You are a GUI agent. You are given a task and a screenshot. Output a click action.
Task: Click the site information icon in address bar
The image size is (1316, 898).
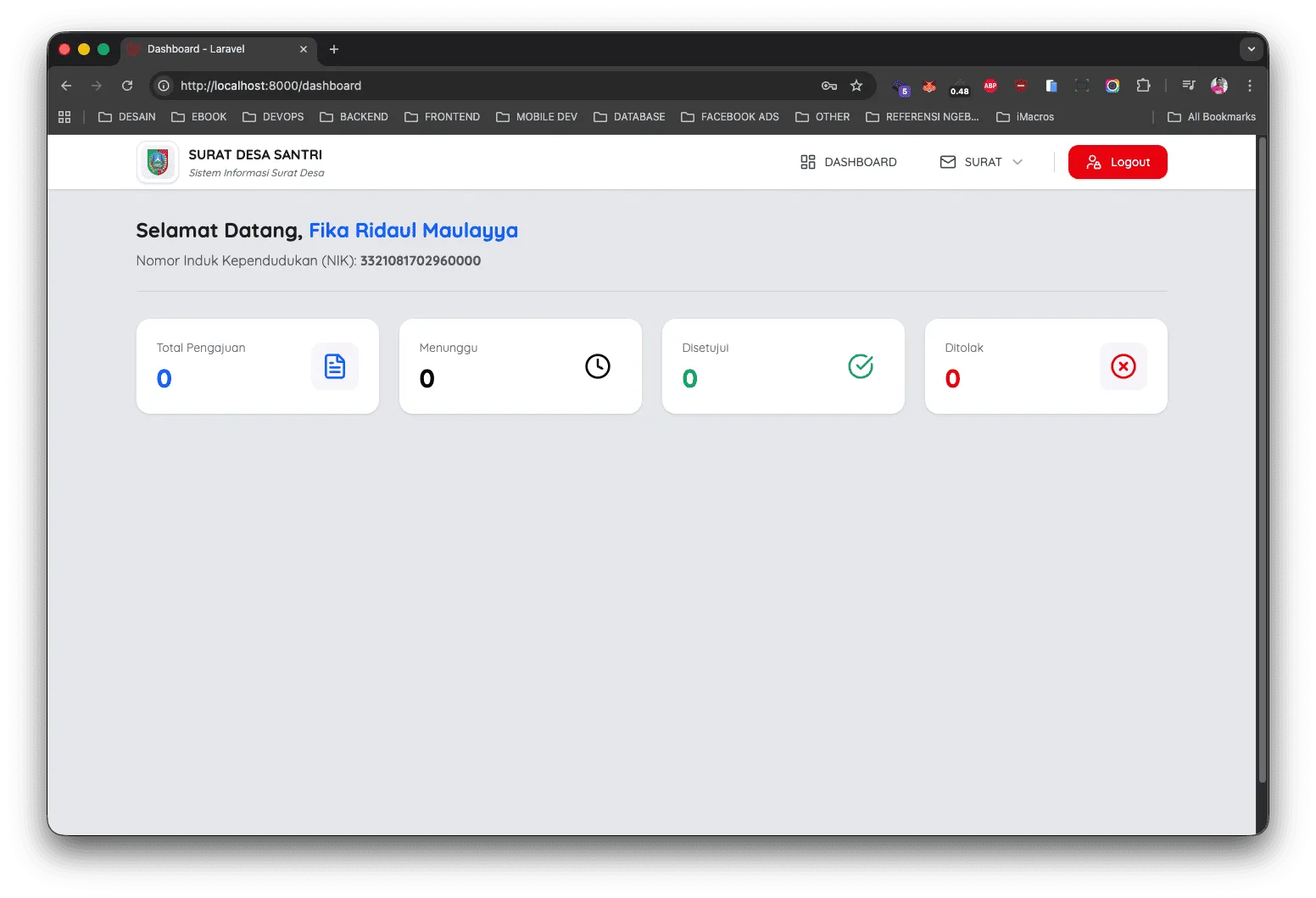(x=164, y=86)
